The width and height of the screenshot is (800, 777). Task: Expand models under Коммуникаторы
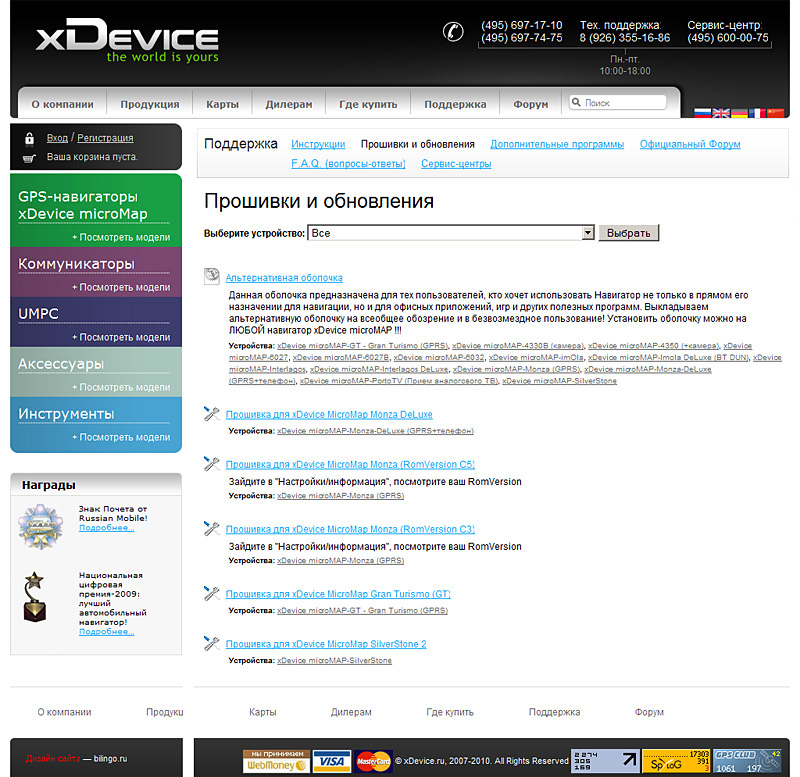click(121, 287)
